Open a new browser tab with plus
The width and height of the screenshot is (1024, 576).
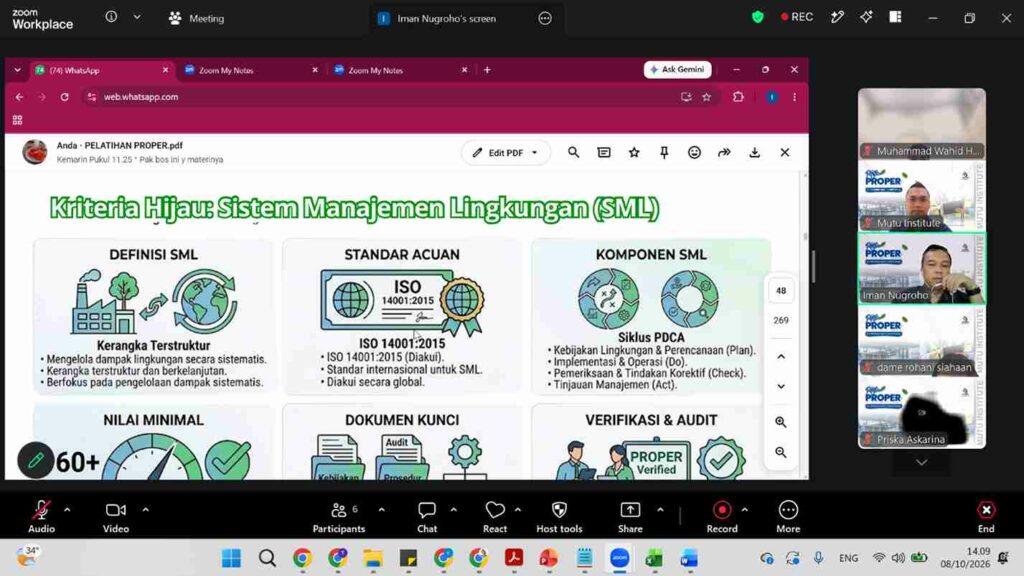tap(487, 70)
